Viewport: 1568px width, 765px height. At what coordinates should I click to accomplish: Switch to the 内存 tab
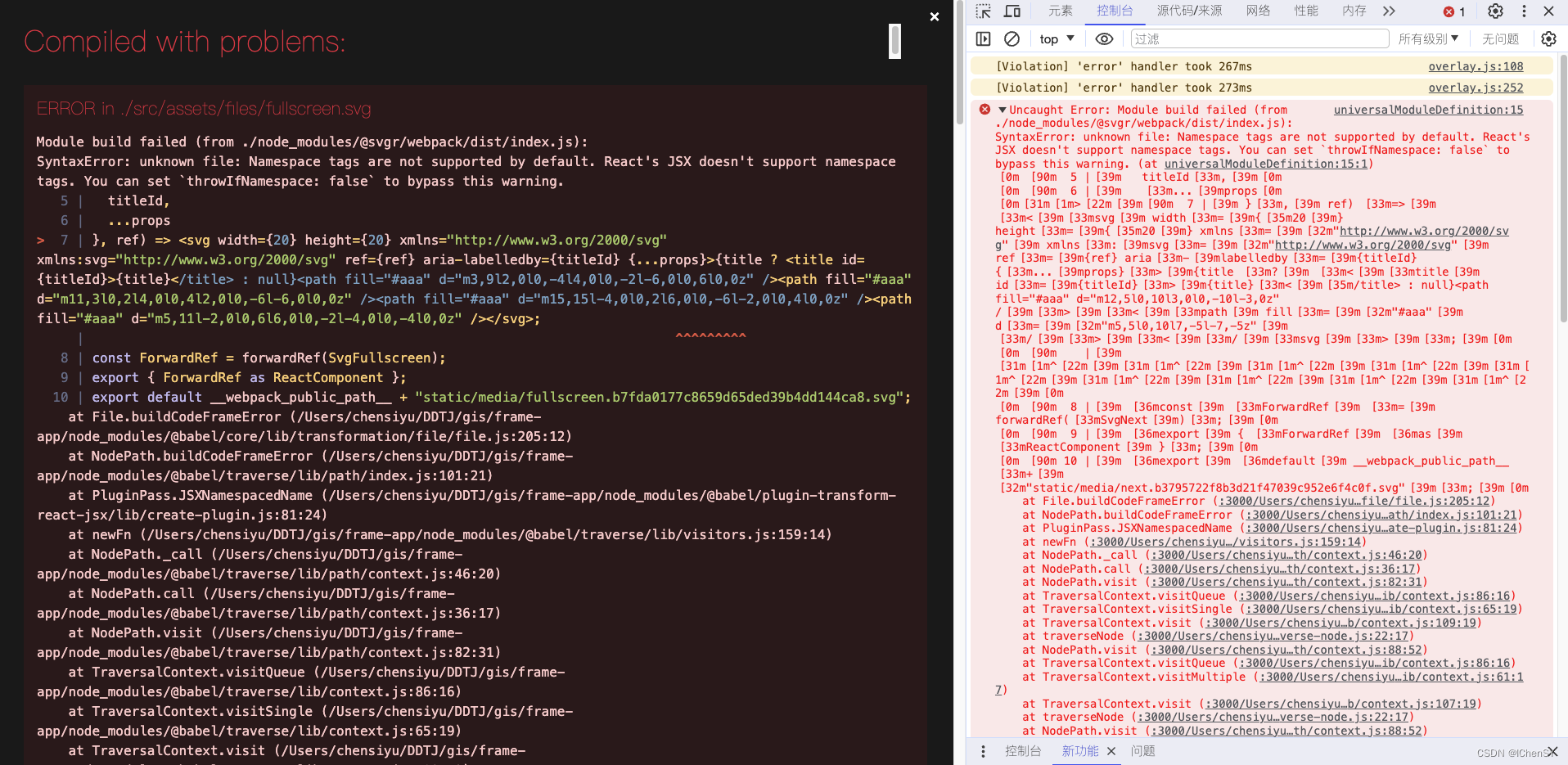1354,11
